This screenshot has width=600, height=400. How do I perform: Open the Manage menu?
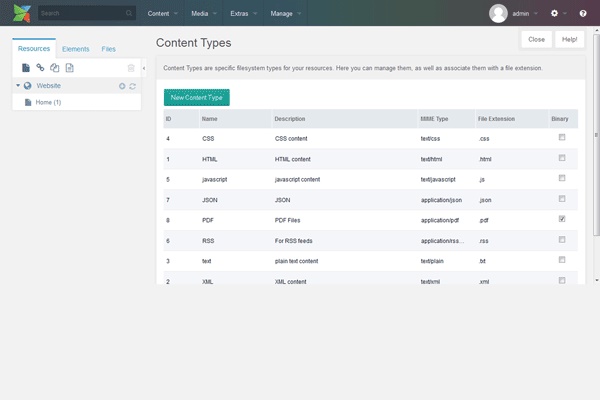point(286,13)
